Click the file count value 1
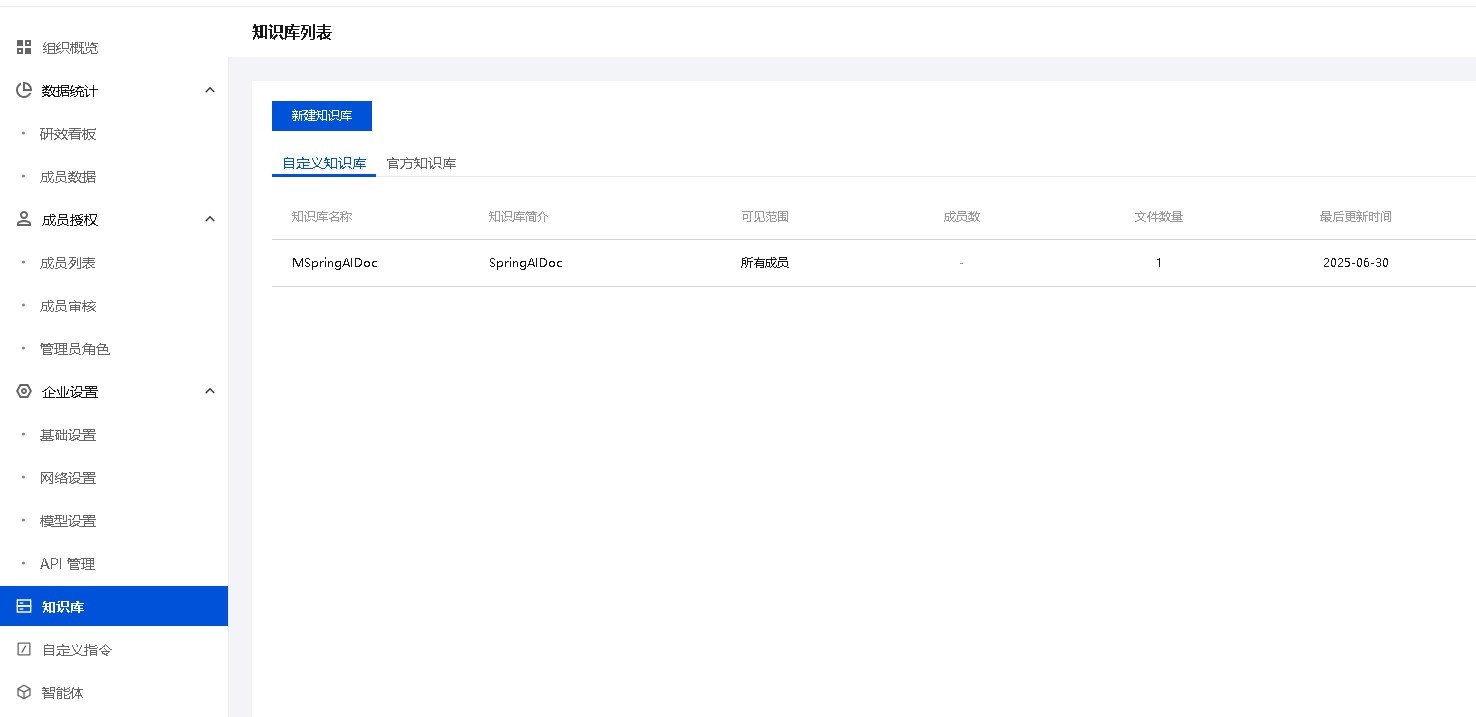The image size is (1476, 717). point(1159,263)
